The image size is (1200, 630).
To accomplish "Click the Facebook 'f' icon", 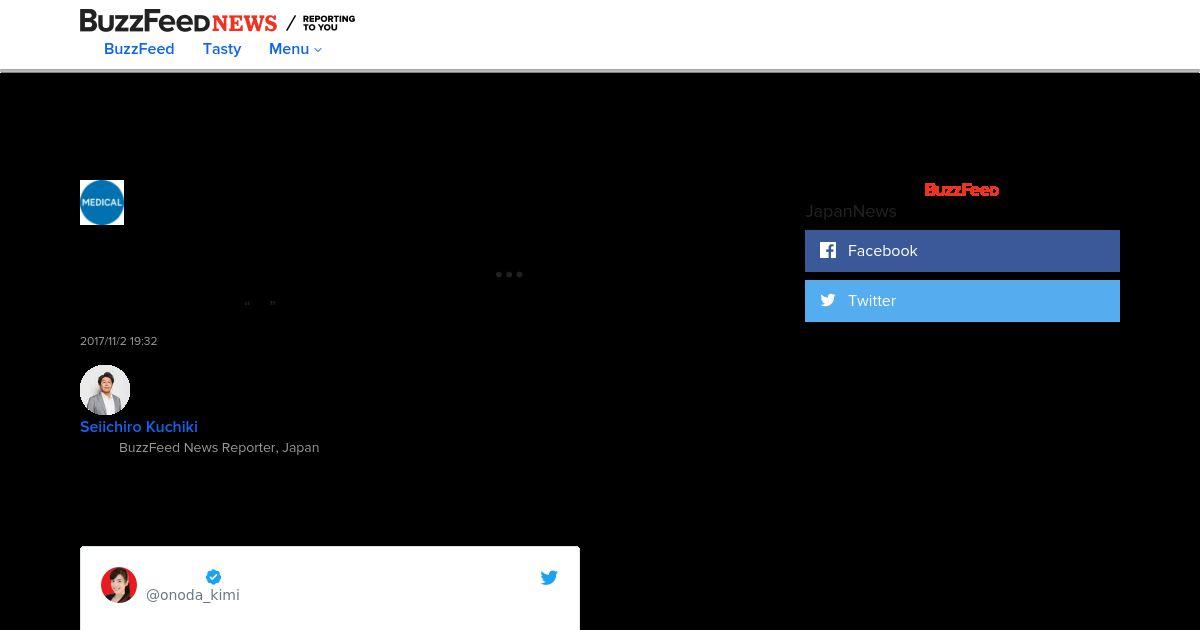I will 828,250.
